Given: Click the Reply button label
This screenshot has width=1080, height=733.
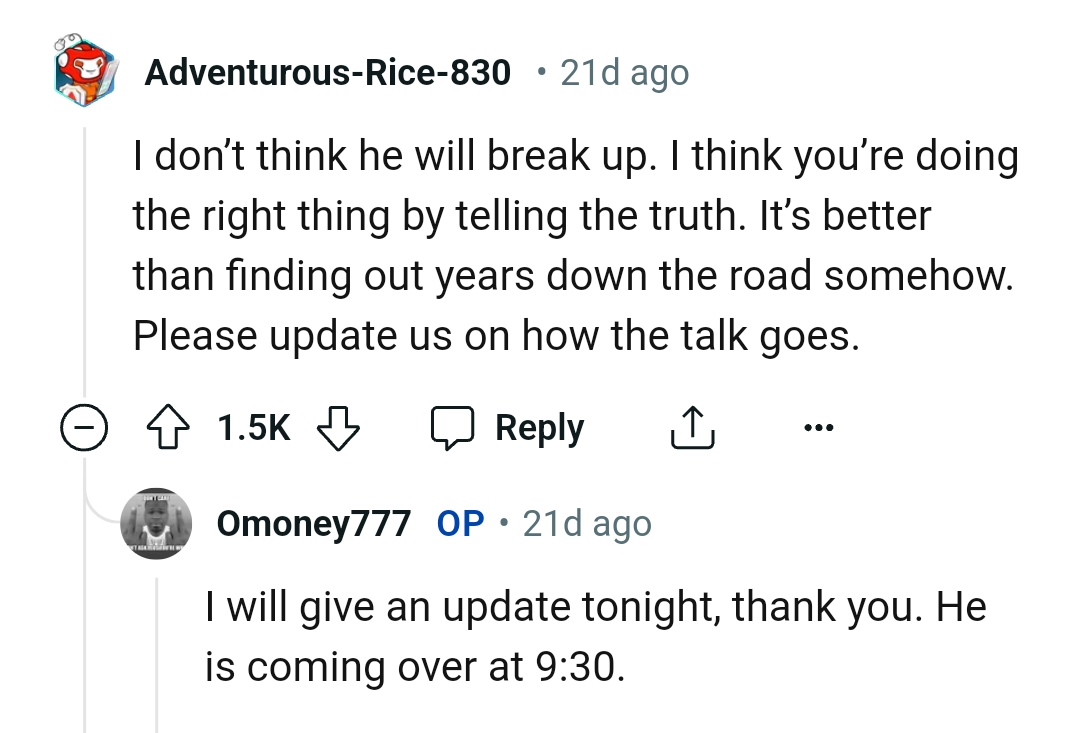Looking at the screenshot, I should [540, 428].
